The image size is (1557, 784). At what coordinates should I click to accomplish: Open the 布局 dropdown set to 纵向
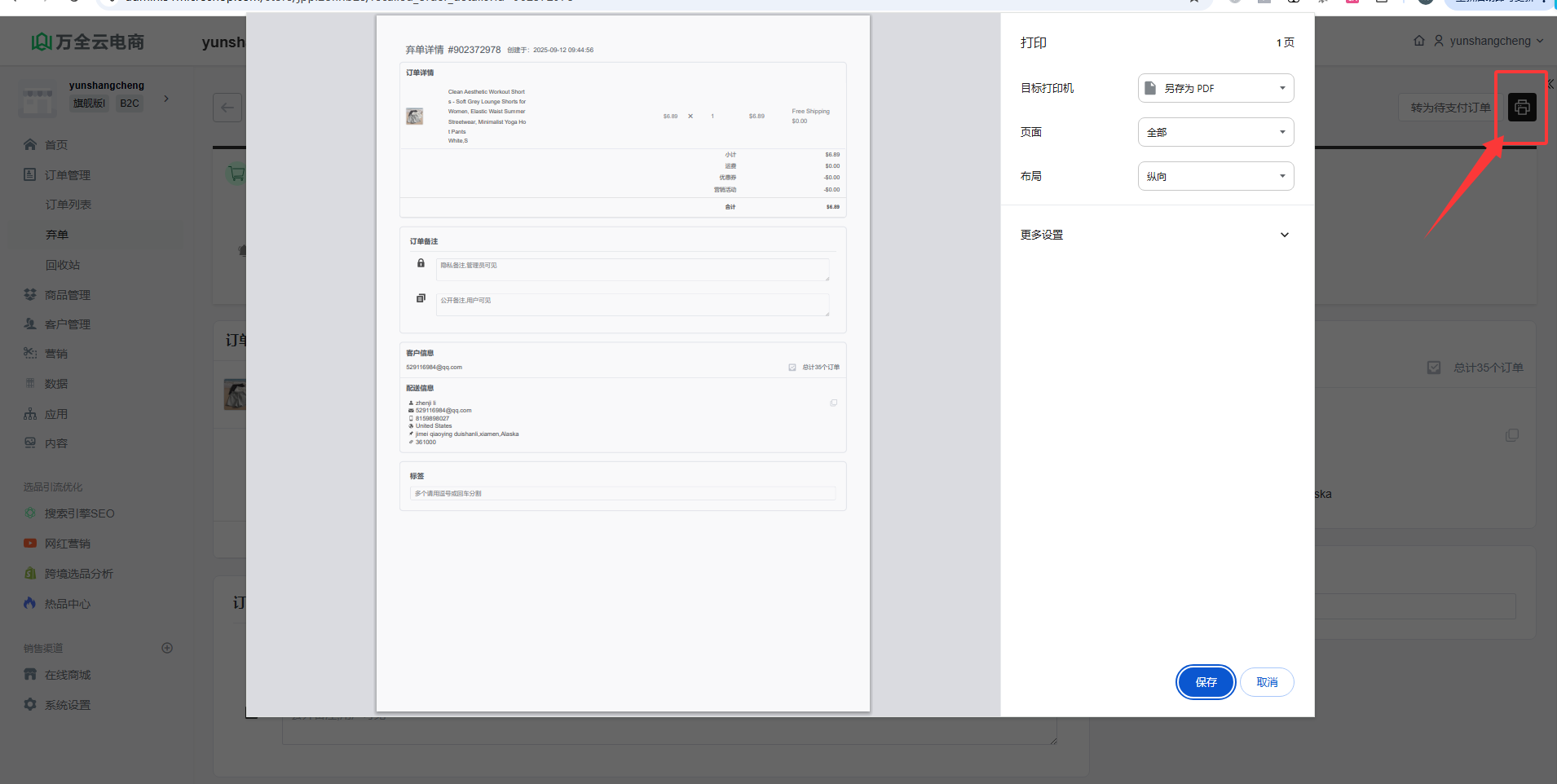[x=1215, y=176]
